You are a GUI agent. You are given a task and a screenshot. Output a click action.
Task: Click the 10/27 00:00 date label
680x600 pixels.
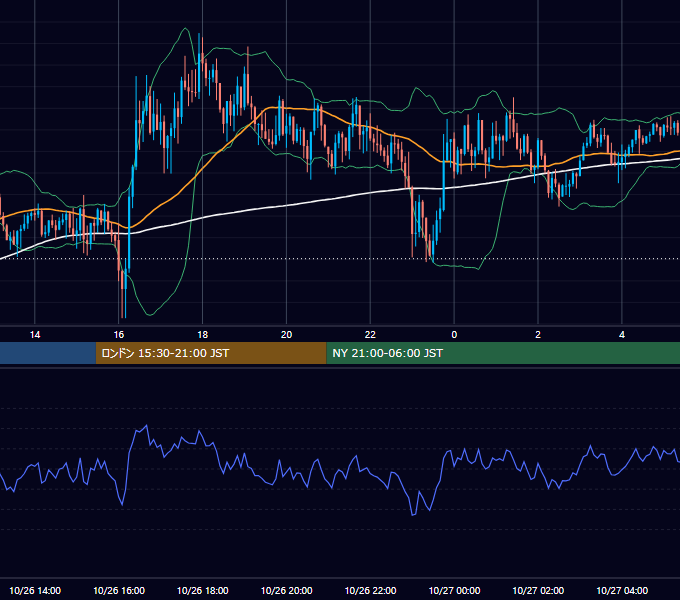(454, 590)
